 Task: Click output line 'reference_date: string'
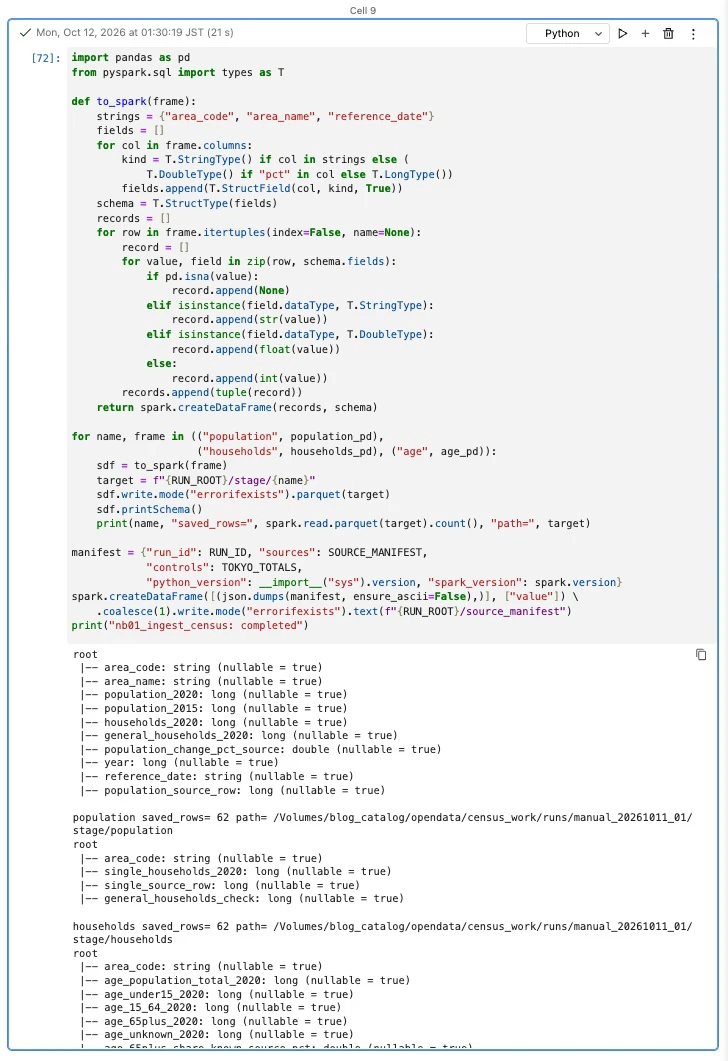point(217,777)
